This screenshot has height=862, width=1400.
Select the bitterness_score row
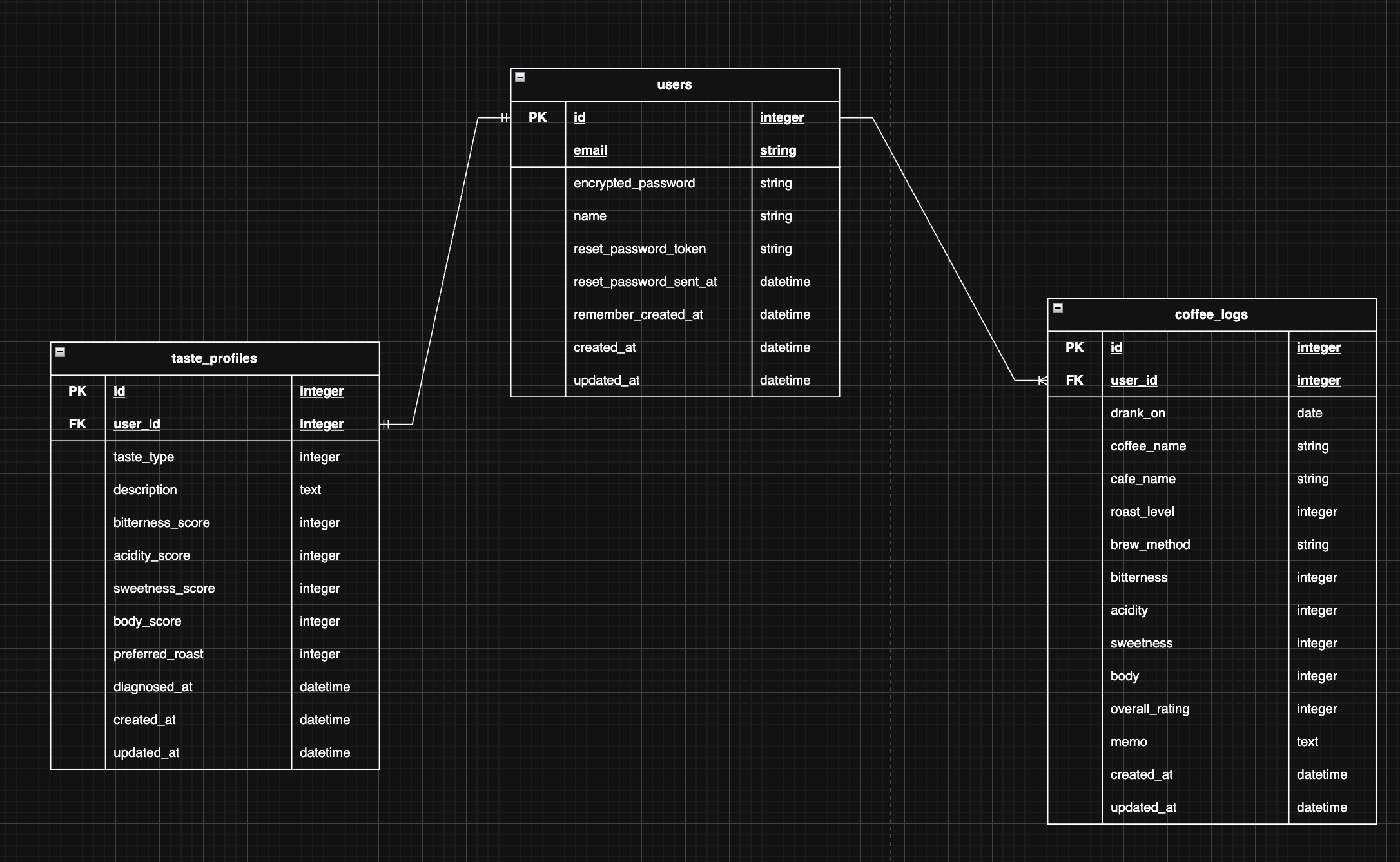[162, 523]
